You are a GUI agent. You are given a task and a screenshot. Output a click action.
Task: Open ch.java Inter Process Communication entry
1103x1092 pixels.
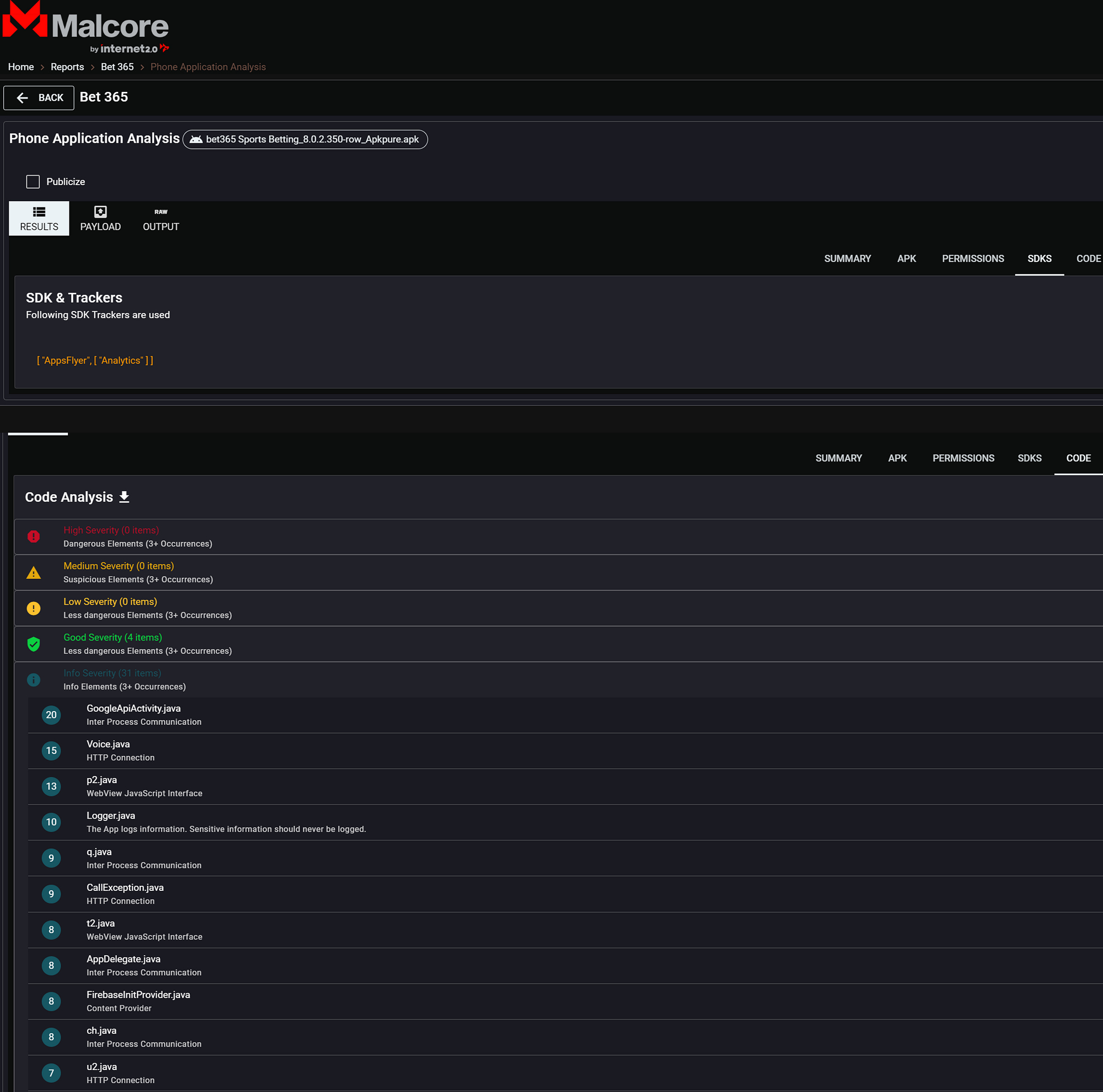(565, 1037)
